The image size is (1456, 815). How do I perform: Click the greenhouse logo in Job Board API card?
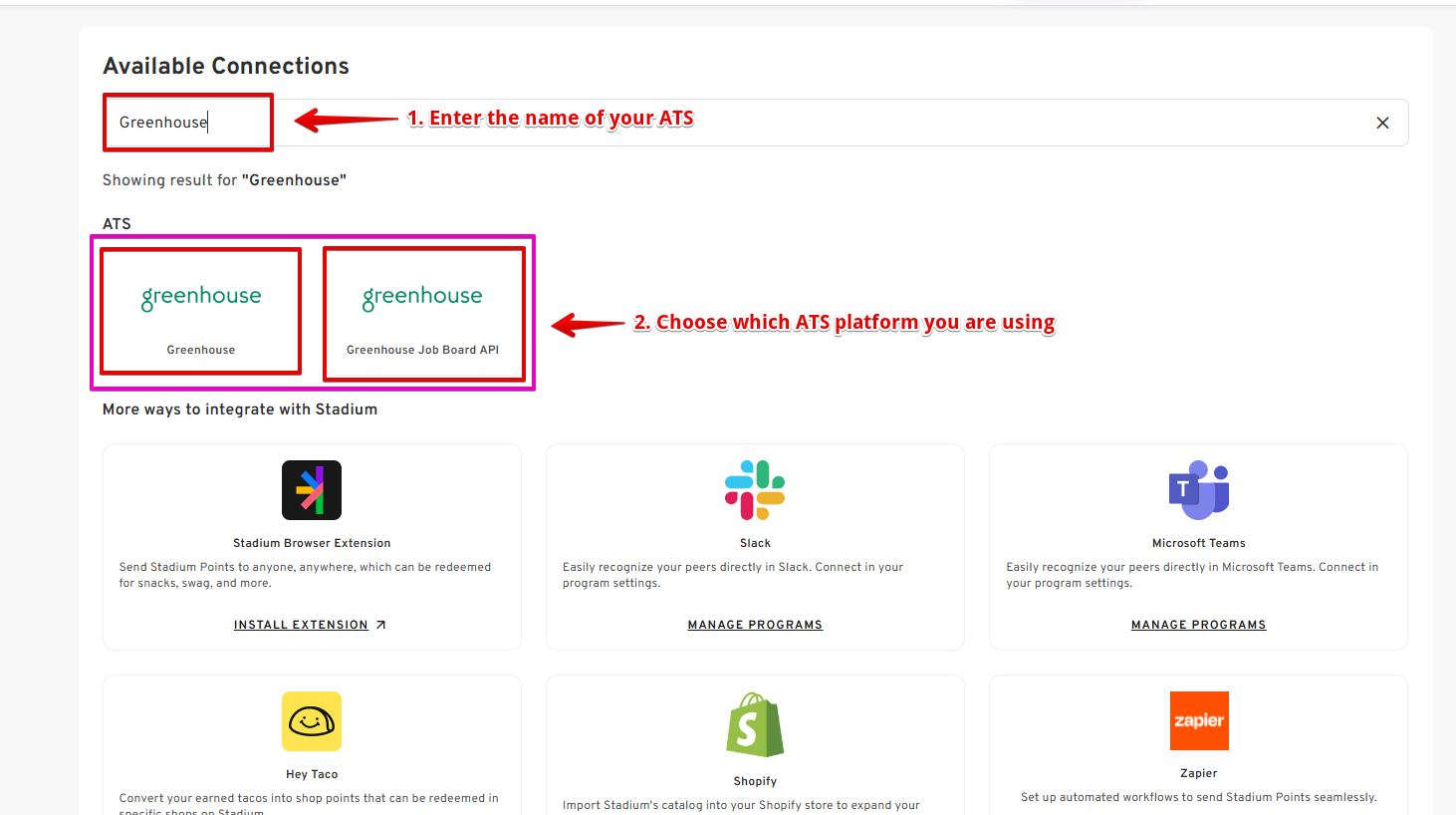point(422,297)
